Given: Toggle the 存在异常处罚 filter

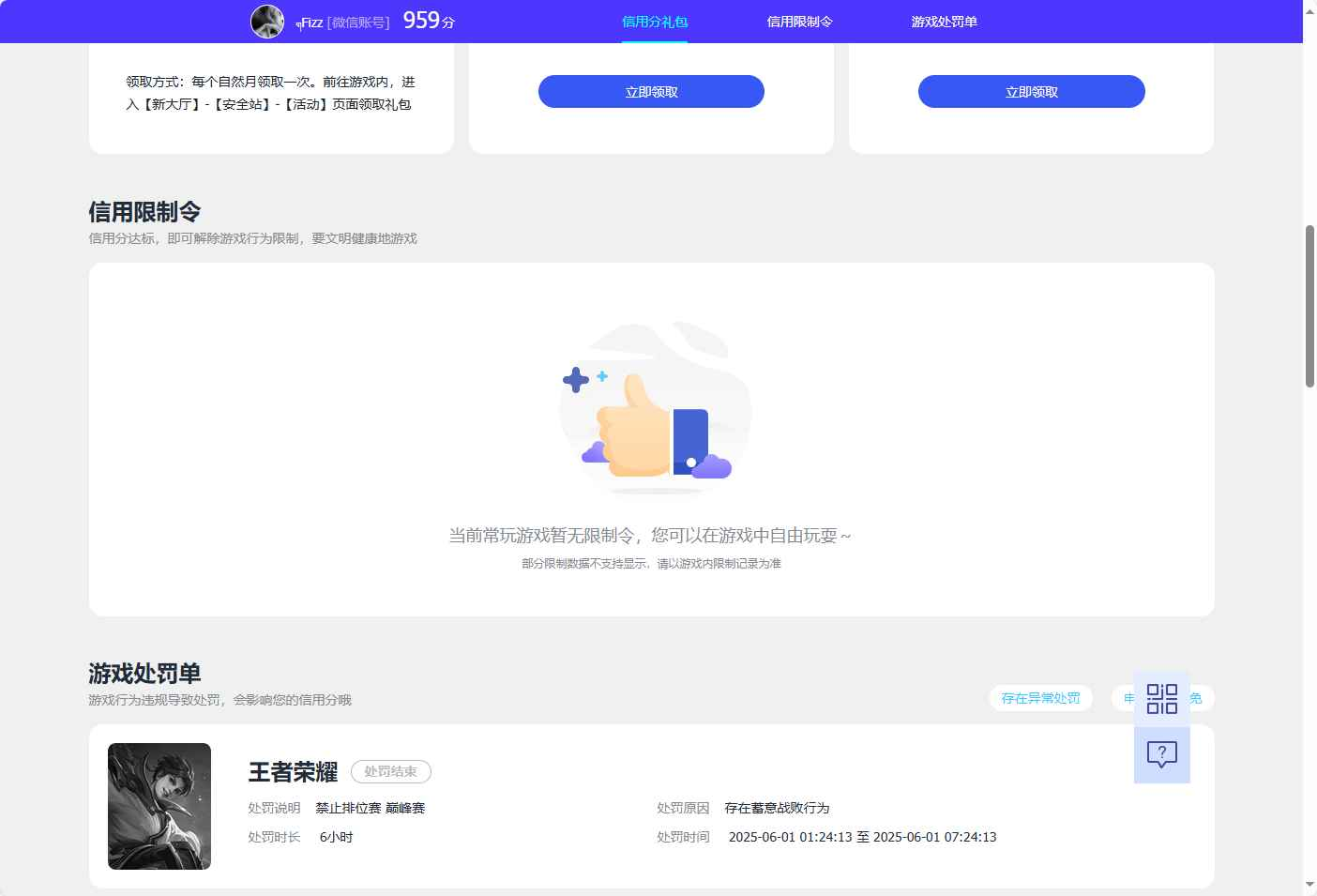Looking at the screenshot, I should (x=1040, y=698).
